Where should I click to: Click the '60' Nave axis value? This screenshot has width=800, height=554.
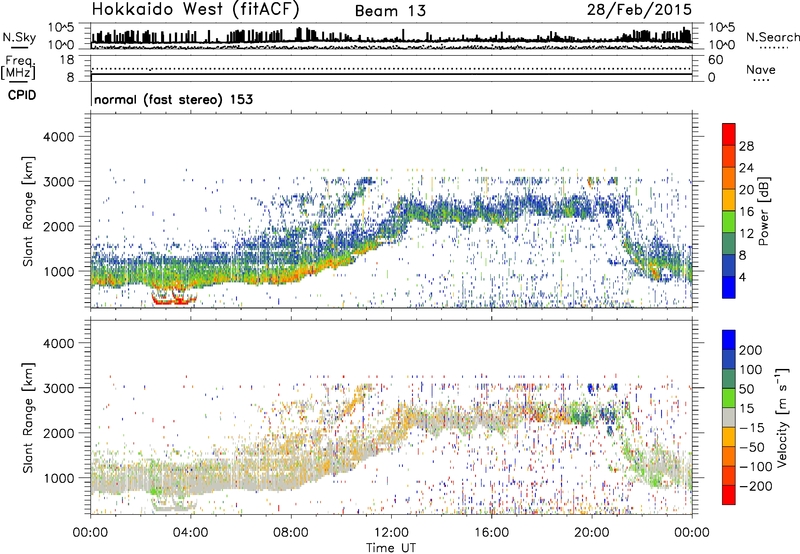coord(715,60)
